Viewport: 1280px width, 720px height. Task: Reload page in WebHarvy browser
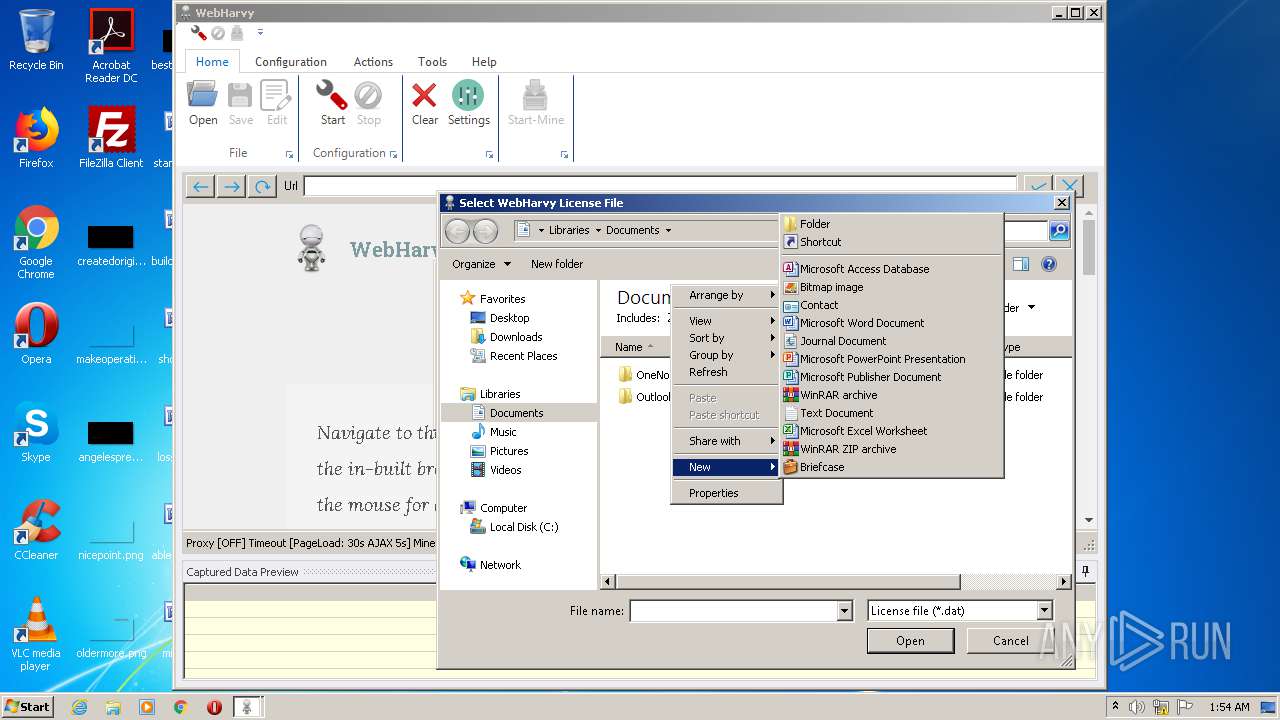[x=262, y=186]
